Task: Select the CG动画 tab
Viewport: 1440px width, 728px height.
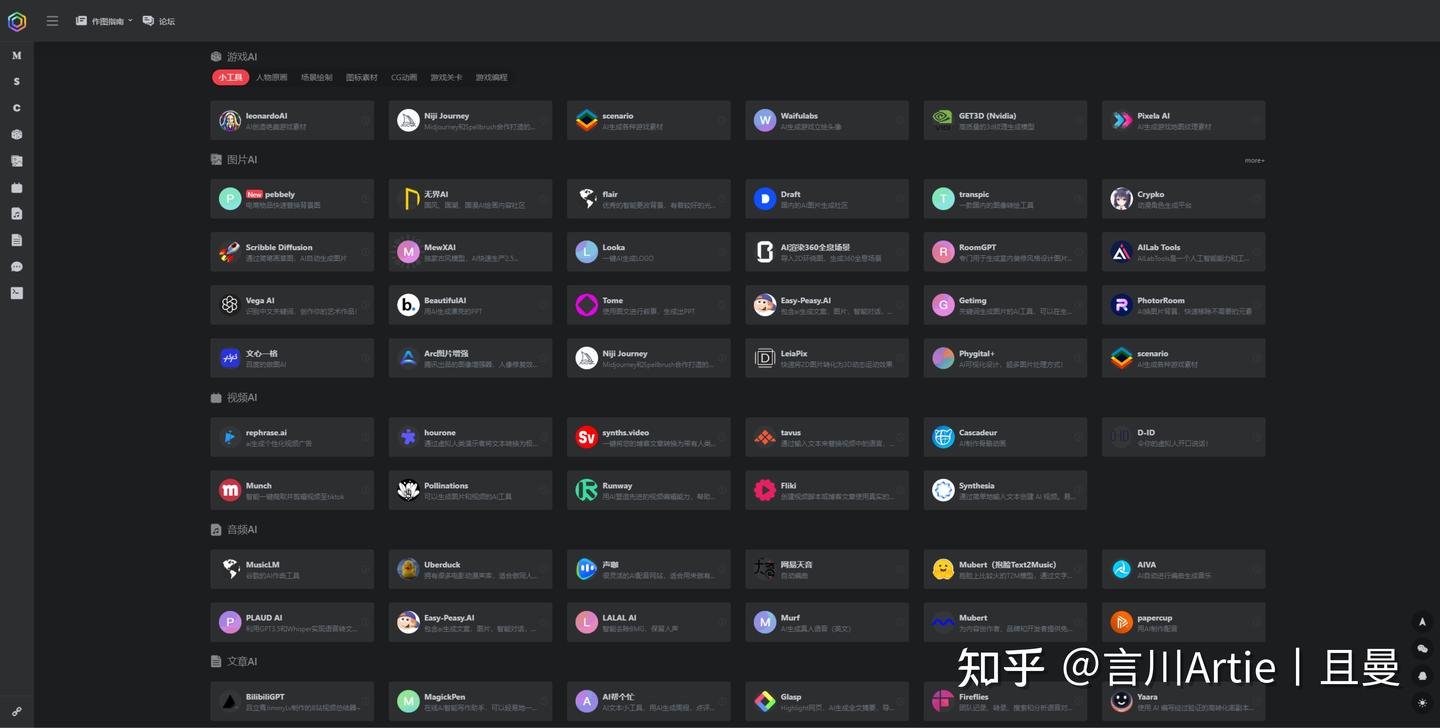Action: pos(404,77)
